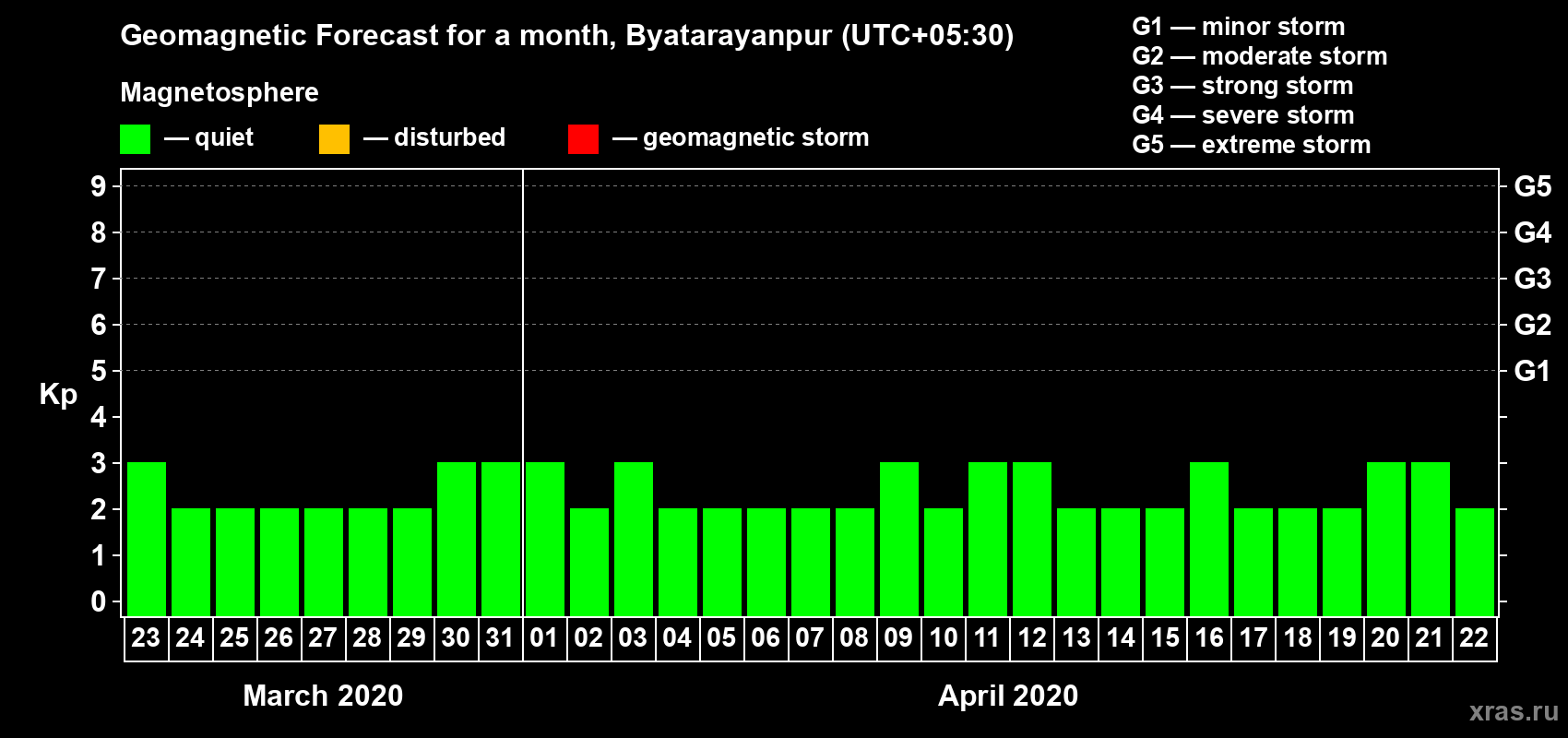Click the Geomagnetic Forecast chart title
Image resolution: width=1568 pixels, height=738 pixels.
567,36
